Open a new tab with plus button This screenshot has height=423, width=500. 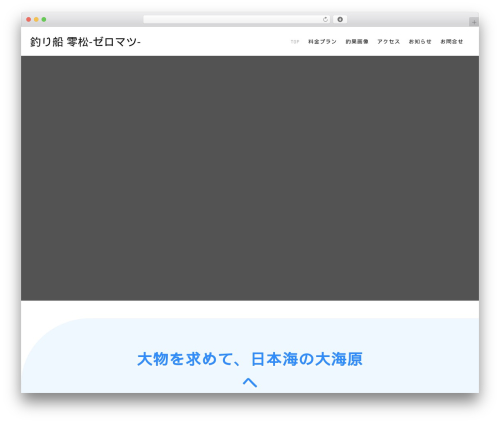(474, 22)
